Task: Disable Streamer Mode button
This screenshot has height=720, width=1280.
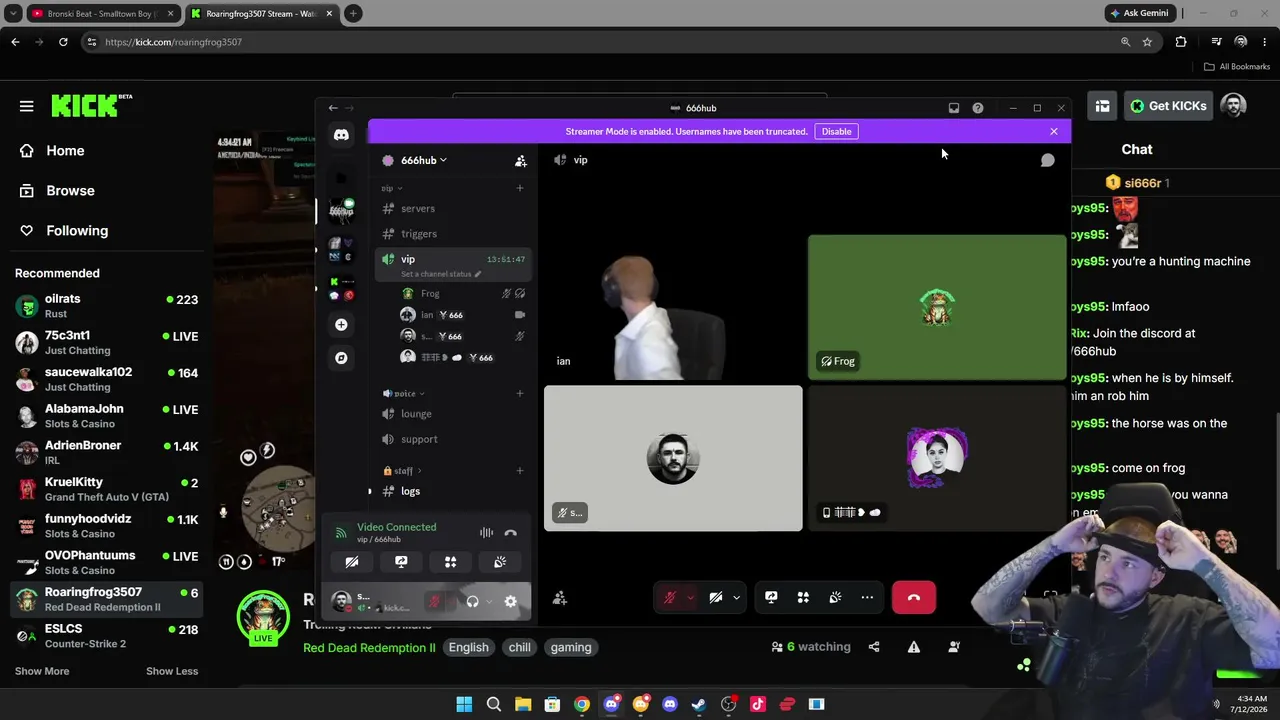Action: pyautogui.click(x=836, y=131)
